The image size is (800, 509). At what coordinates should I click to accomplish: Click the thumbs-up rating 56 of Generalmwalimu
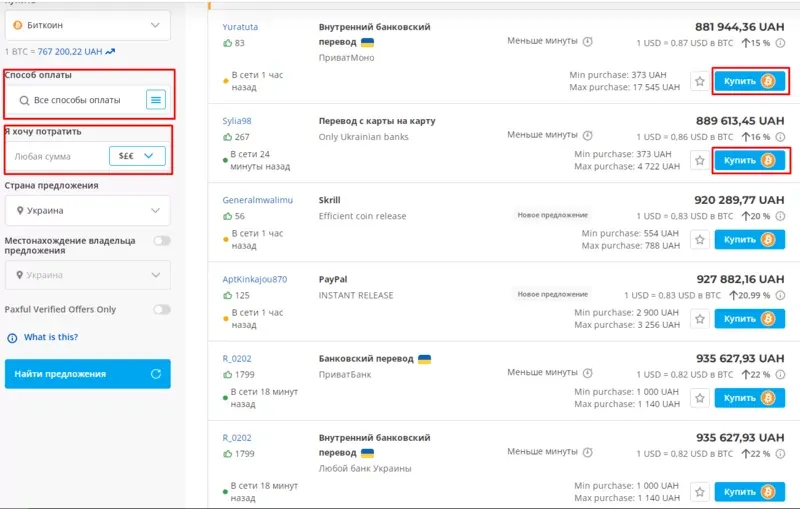pos(234,216)
